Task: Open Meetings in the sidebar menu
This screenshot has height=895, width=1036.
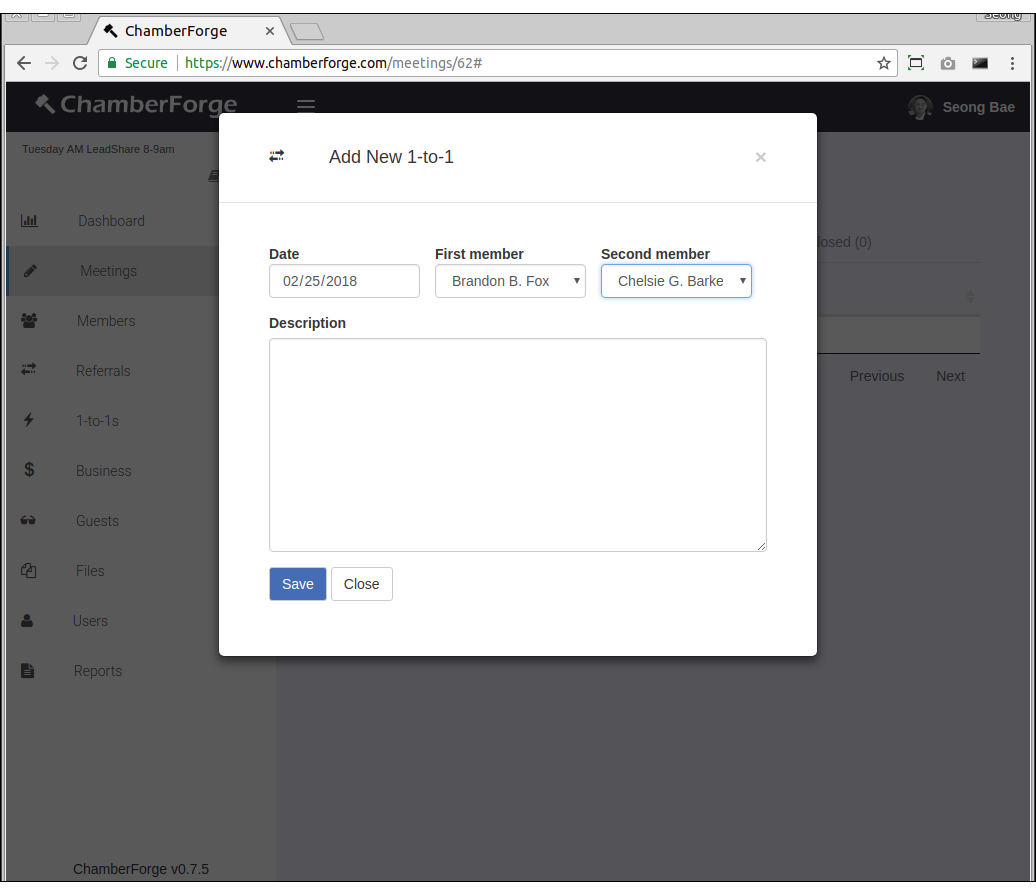Action: [x=108, y=271]
